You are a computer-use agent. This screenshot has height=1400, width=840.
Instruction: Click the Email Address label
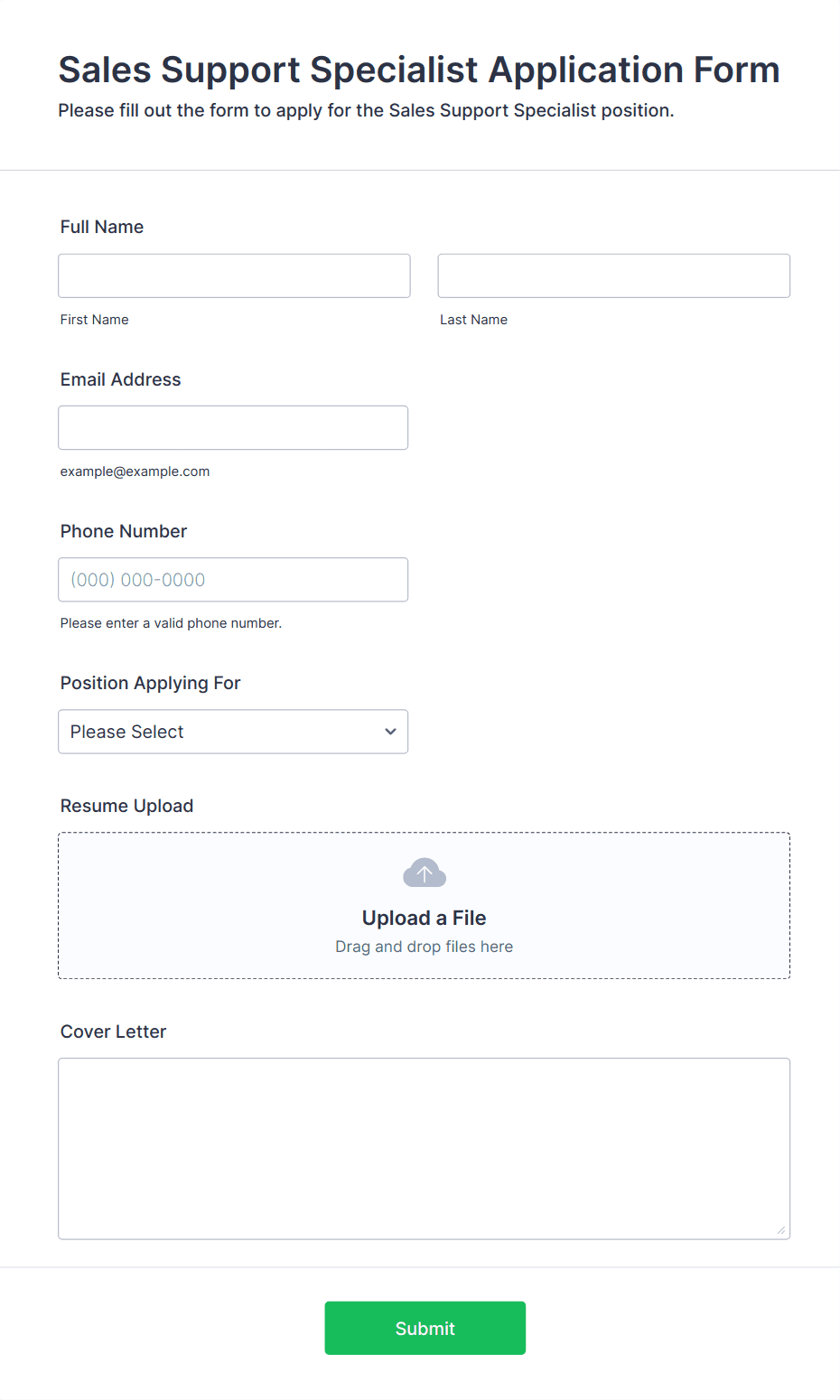click(x=121, y=379)
